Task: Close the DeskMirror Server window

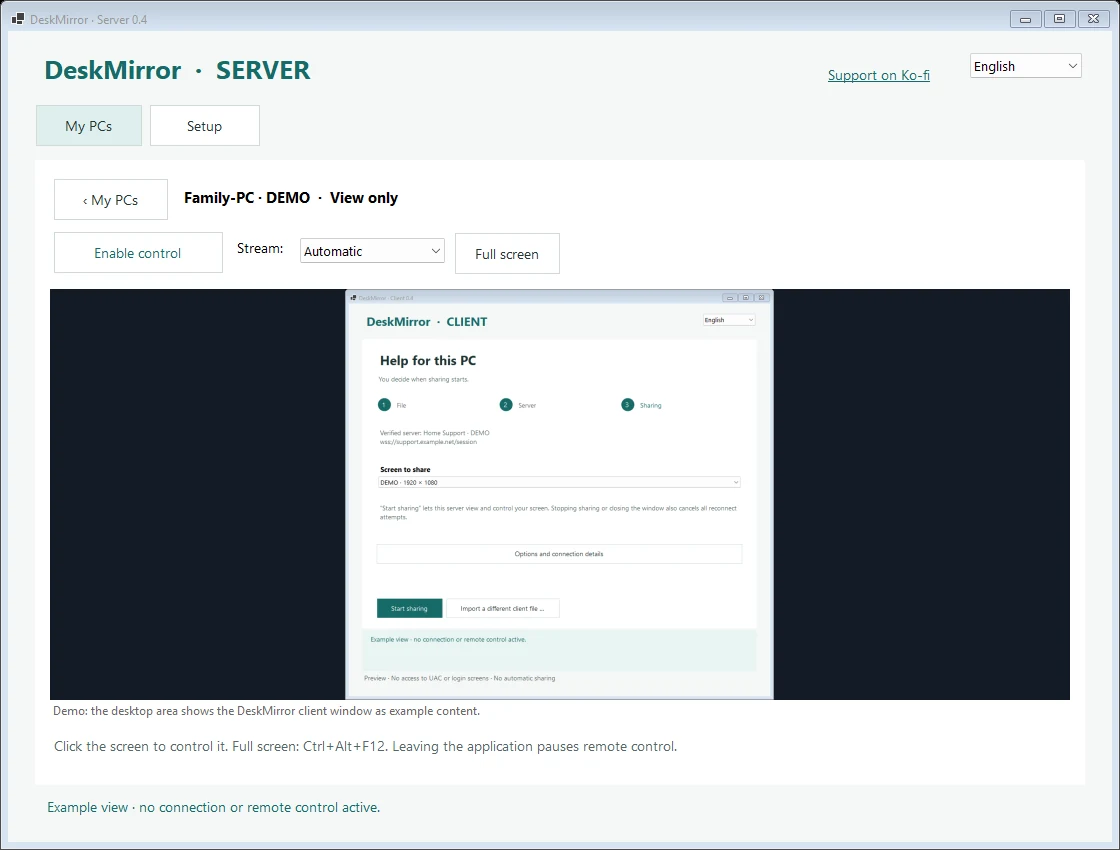Action: [x=1094, y=19]
